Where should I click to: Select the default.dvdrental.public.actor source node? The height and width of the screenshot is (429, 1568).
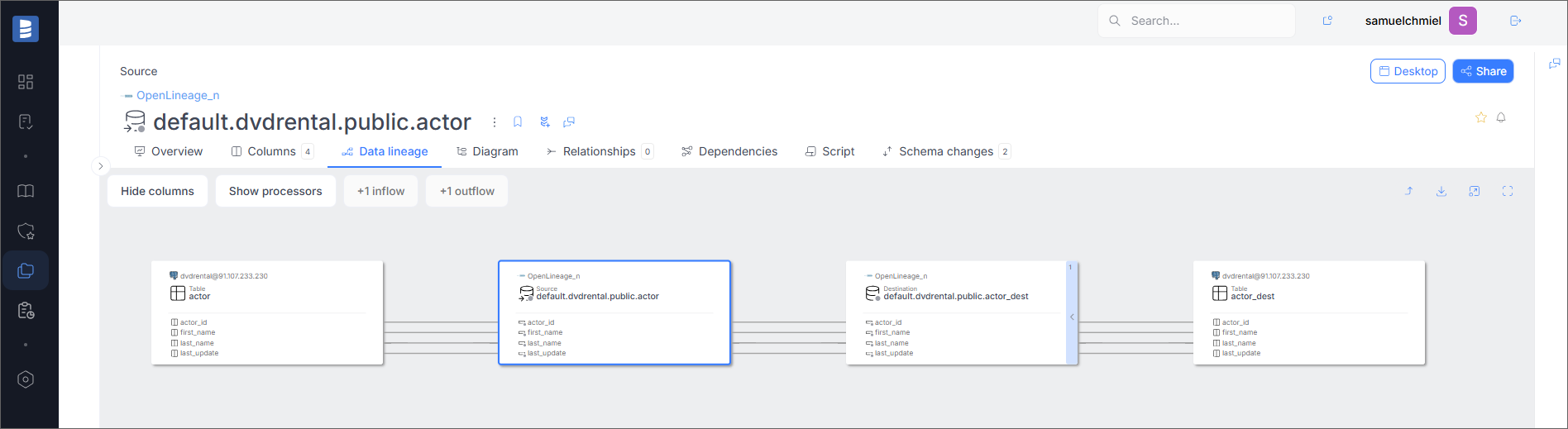coord(614,312)
